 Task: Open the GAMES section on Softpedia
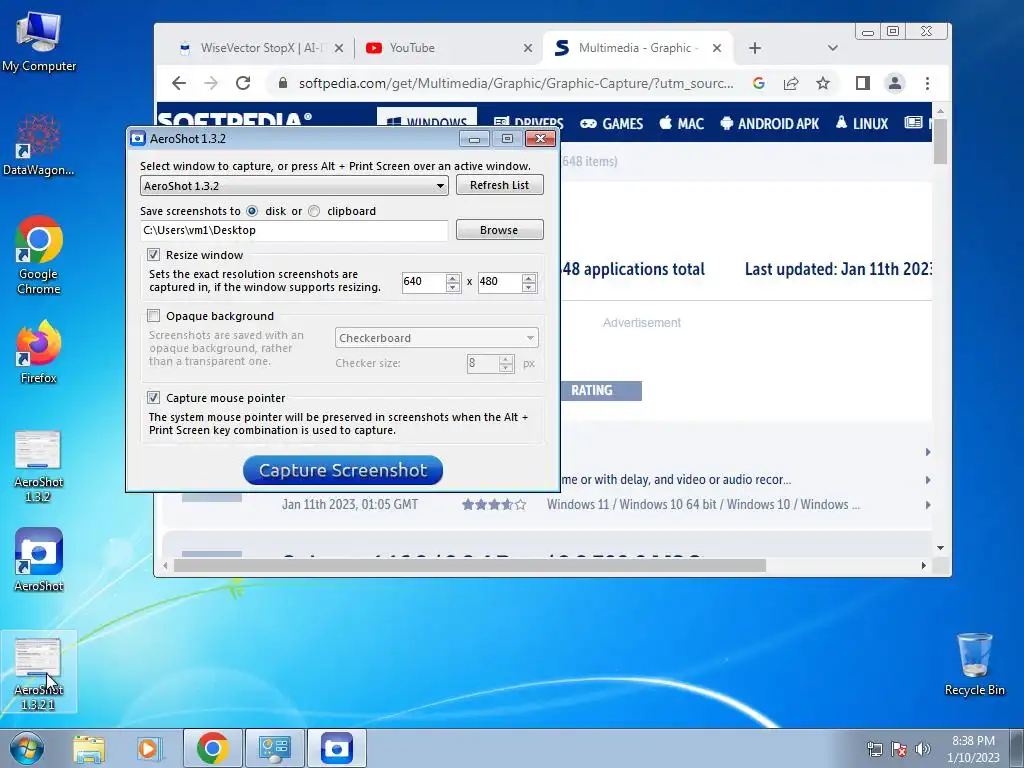pyautogui.click(x=612, y=123)
